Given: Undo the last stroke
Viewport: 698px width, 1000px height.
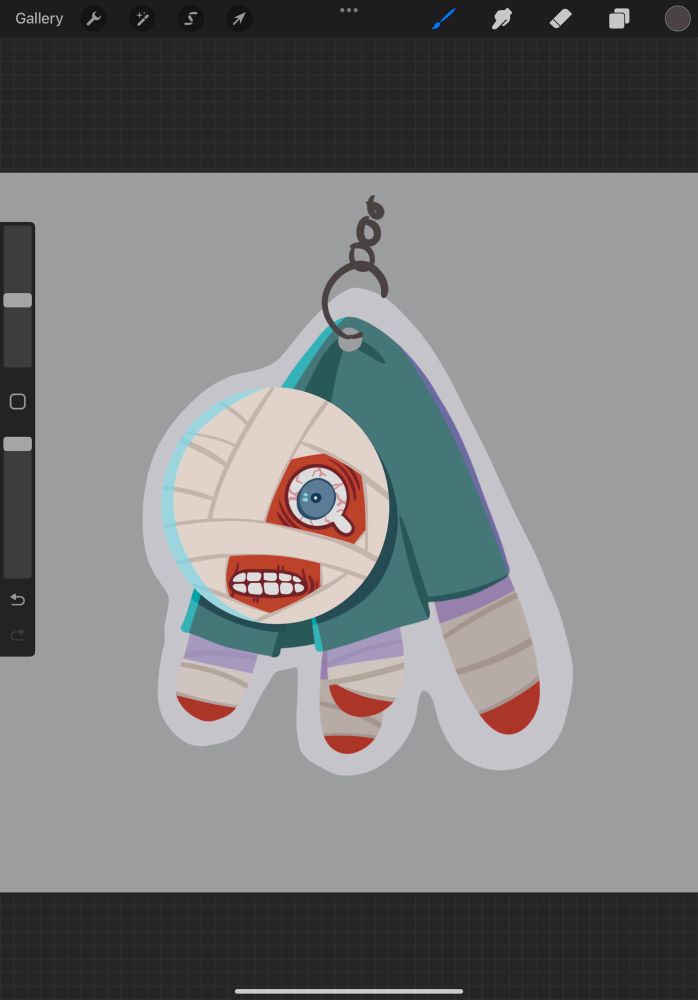Looking at the screenshot, I should 18,599.
